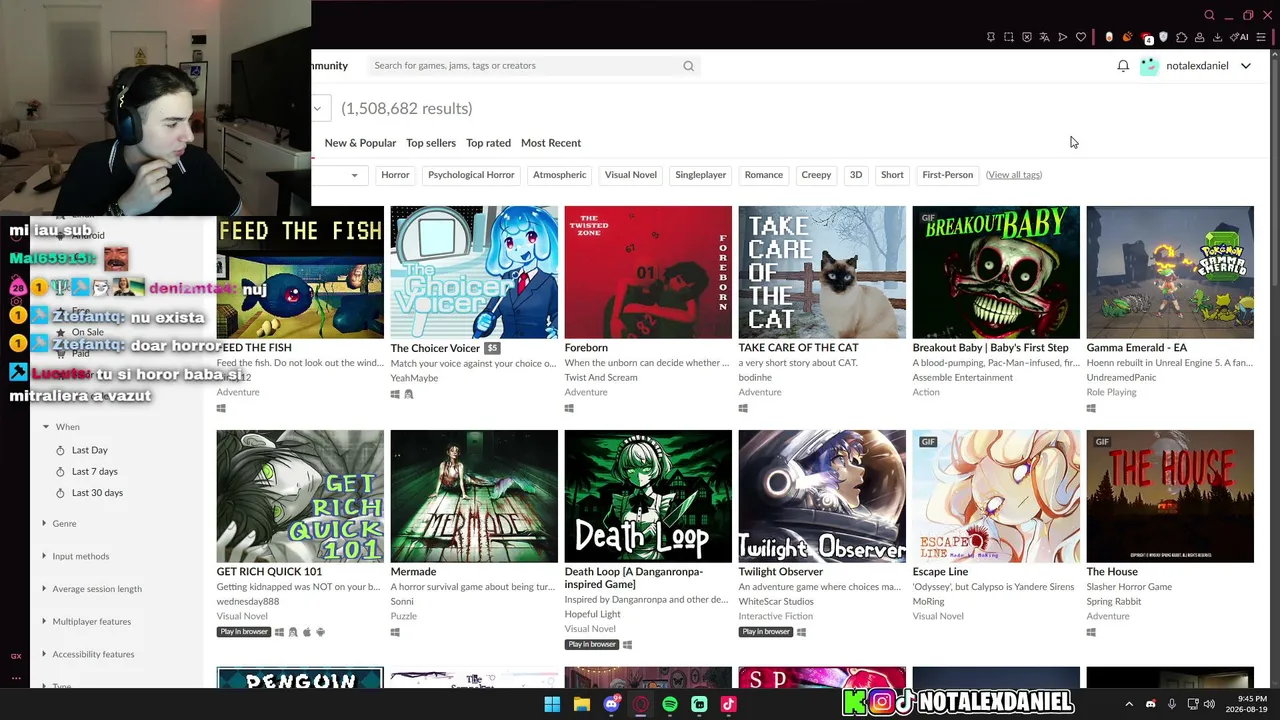Viewport: 1280px width, 720px height.
Task: Open File Explorer from the taskbar
Action: 581,704
